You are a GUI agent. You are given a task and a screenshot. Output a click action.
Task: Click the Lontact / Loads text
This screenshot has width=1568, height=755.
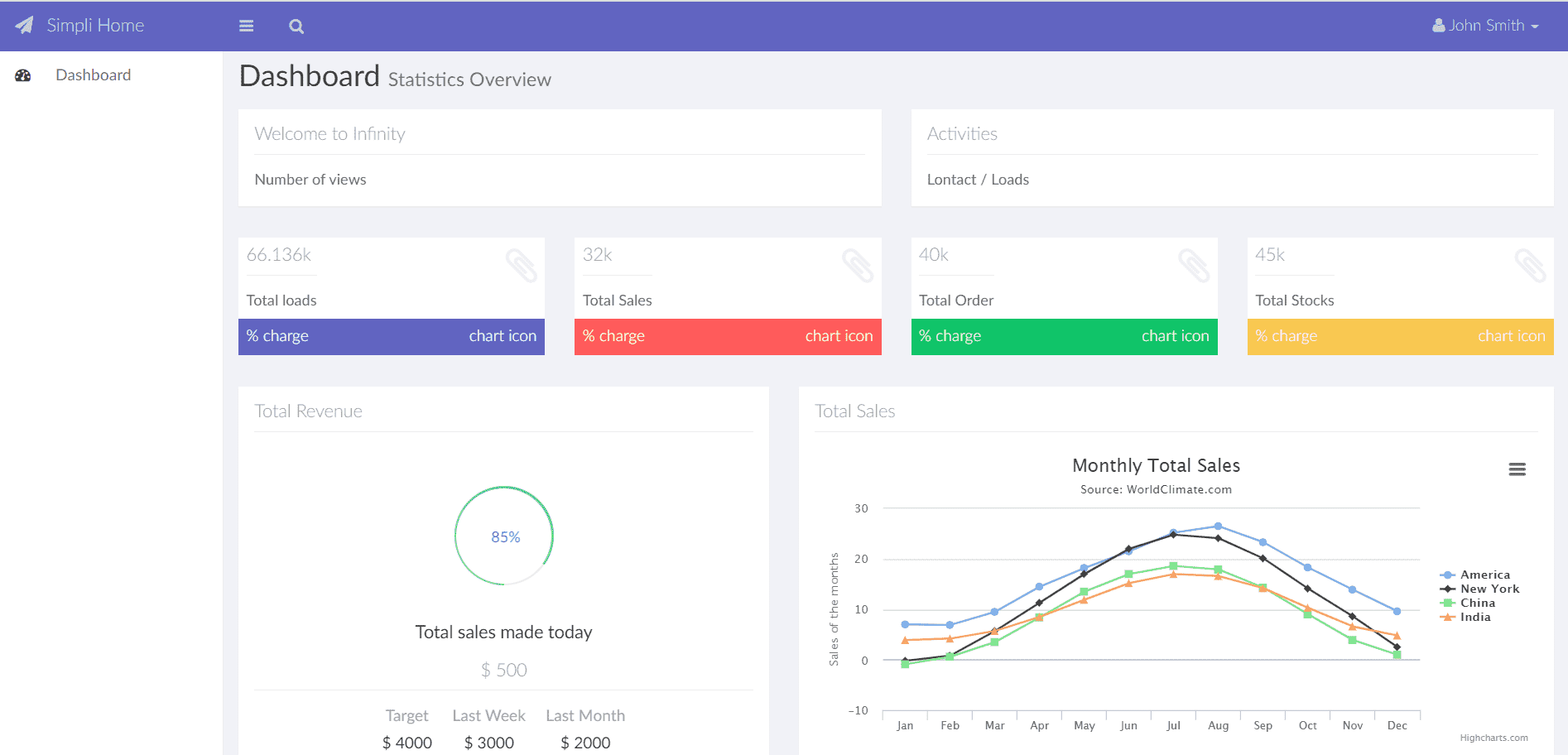coord(978,180)
